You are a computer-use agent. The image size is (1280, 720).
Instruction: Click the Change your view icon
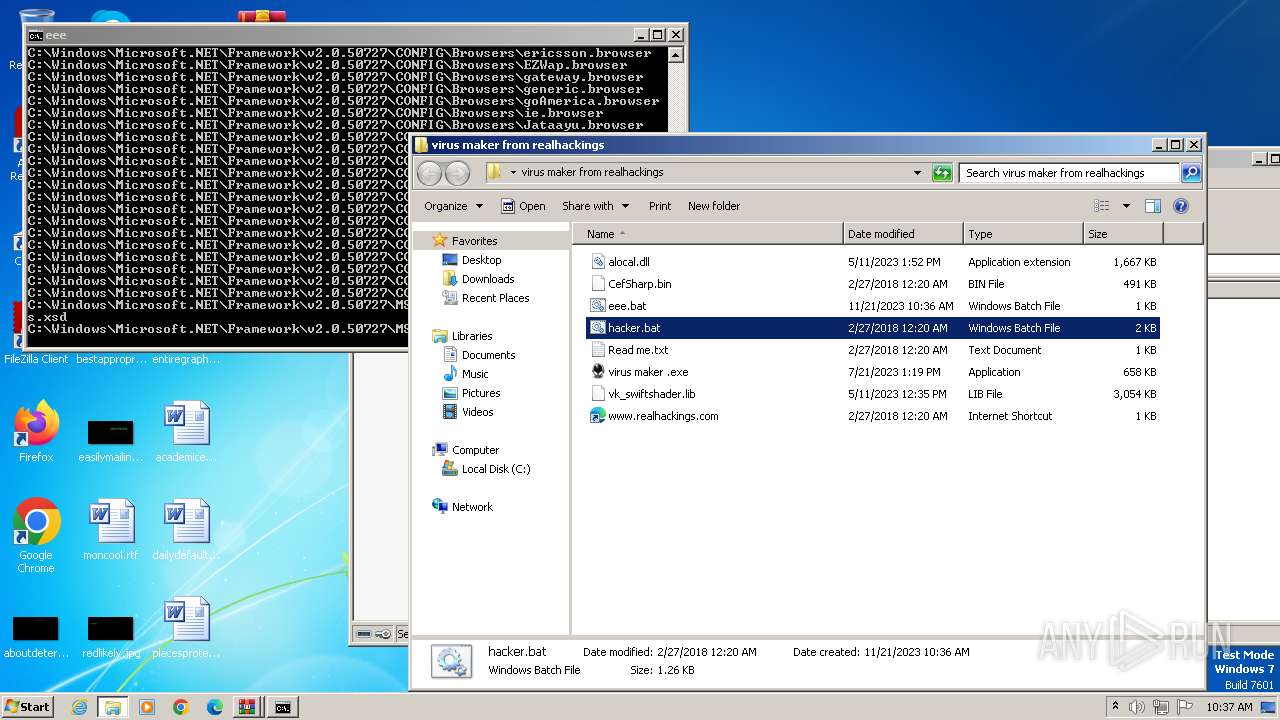click(1101, 206)
